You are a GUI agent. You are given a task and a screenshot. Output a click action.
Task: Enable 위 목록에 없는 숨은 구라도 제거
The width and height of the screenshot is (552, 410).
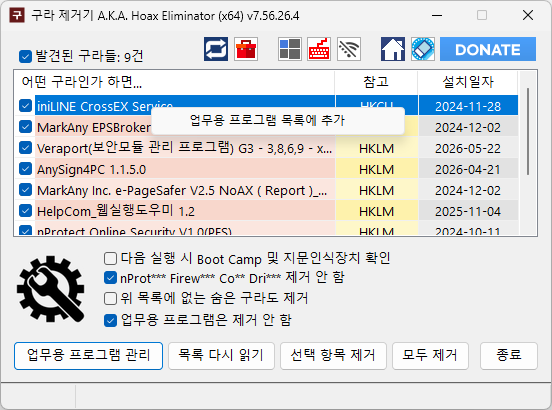click(111, 298)
